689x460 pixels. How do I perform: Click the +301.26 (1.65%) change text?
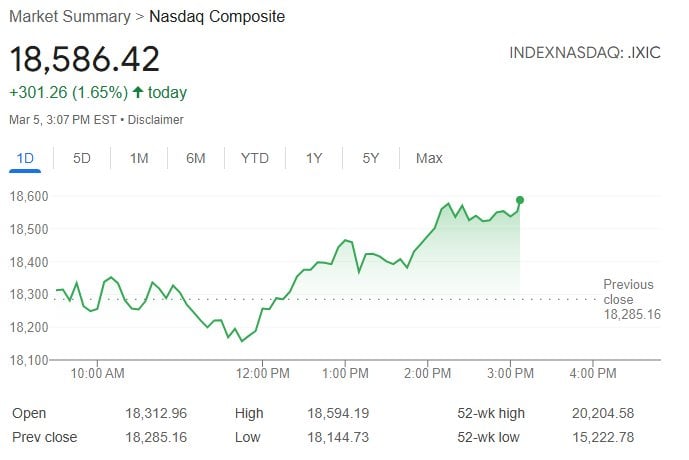pyautogui.click(x=68, y=93)
